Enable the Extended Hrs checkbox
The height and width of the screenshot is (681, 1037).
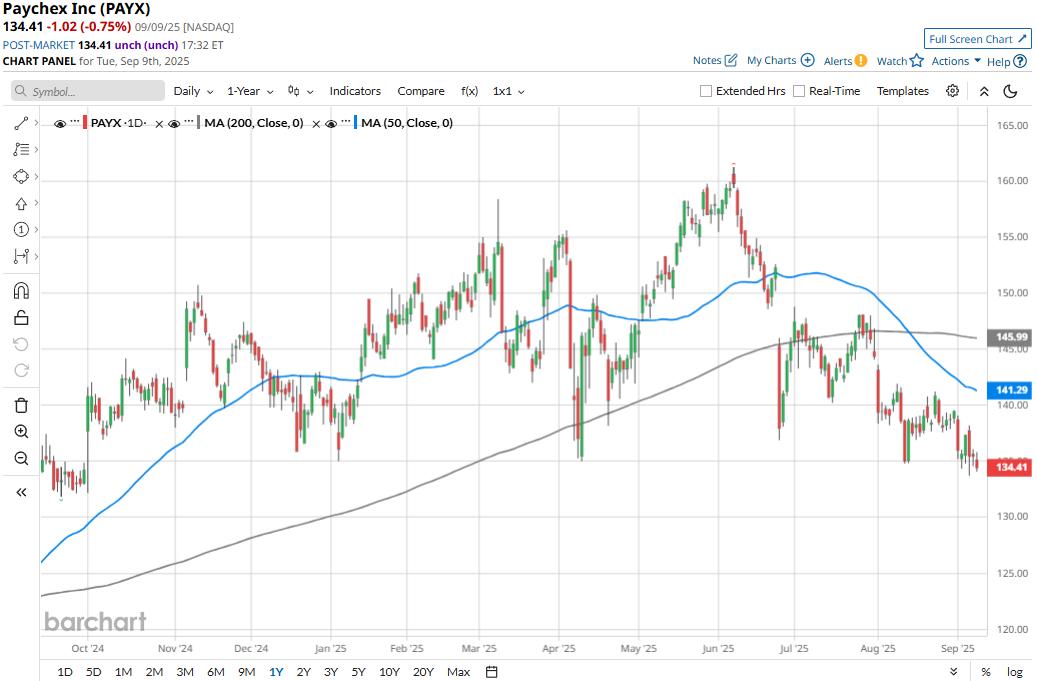click(706, 91)
